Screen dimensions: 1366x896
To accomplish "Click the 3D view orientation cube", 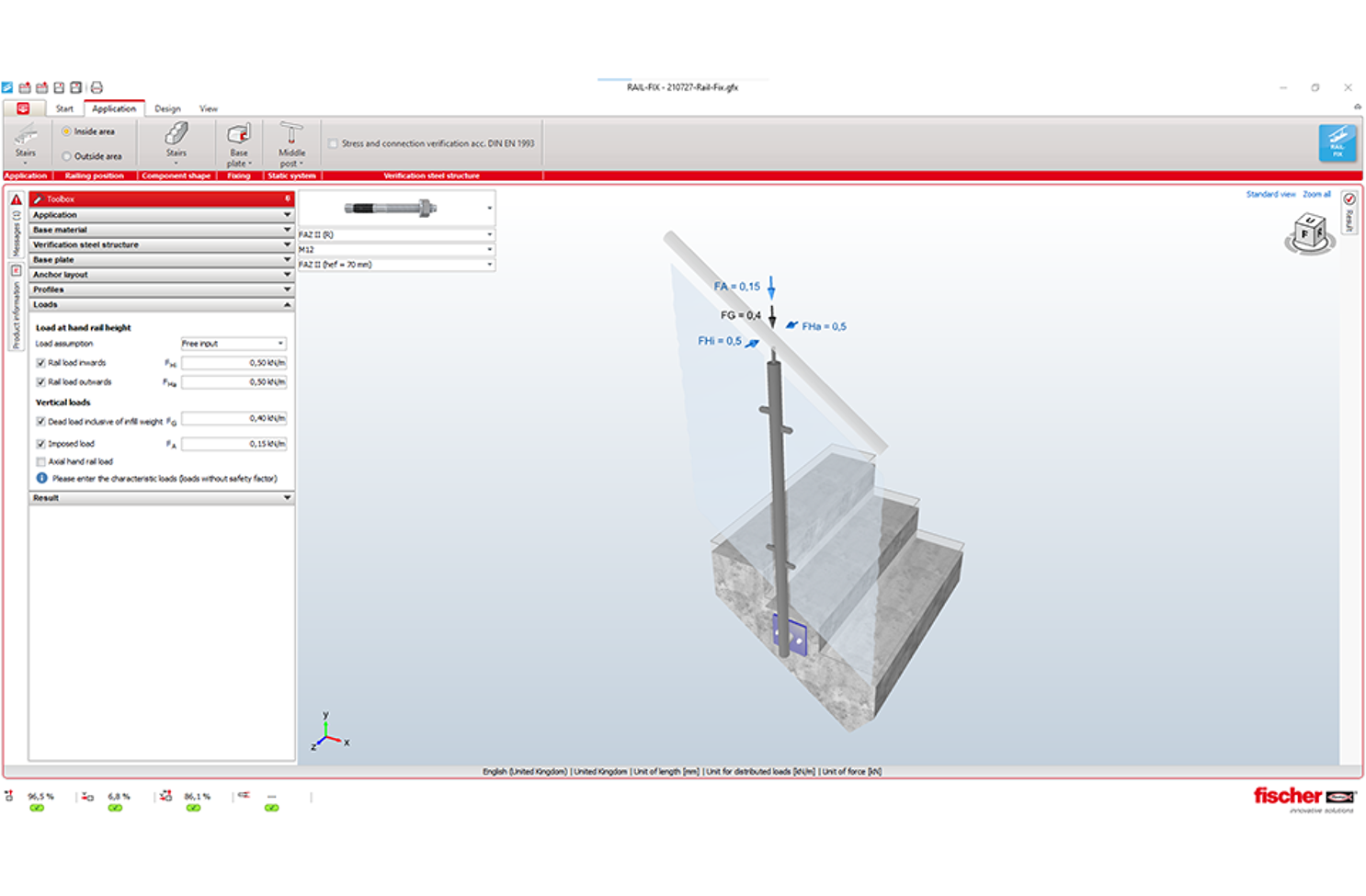I will [1309, 233].
